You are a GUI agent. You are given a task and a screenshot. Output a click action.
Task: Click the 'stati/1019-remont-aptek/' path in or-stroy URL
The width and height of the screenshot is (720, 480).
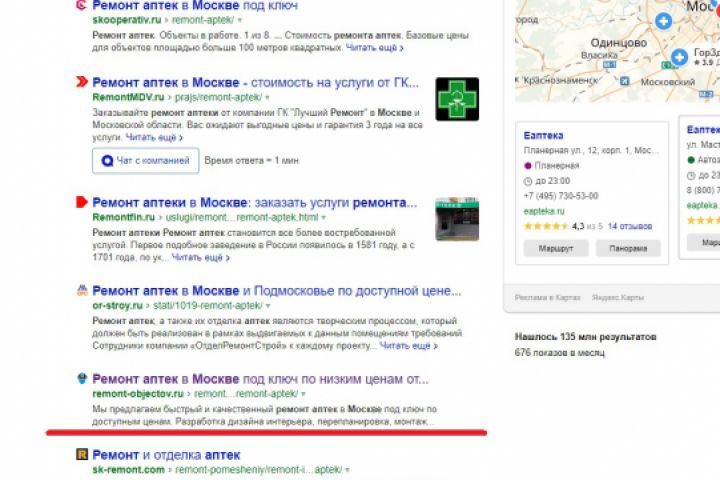point(208,305)
